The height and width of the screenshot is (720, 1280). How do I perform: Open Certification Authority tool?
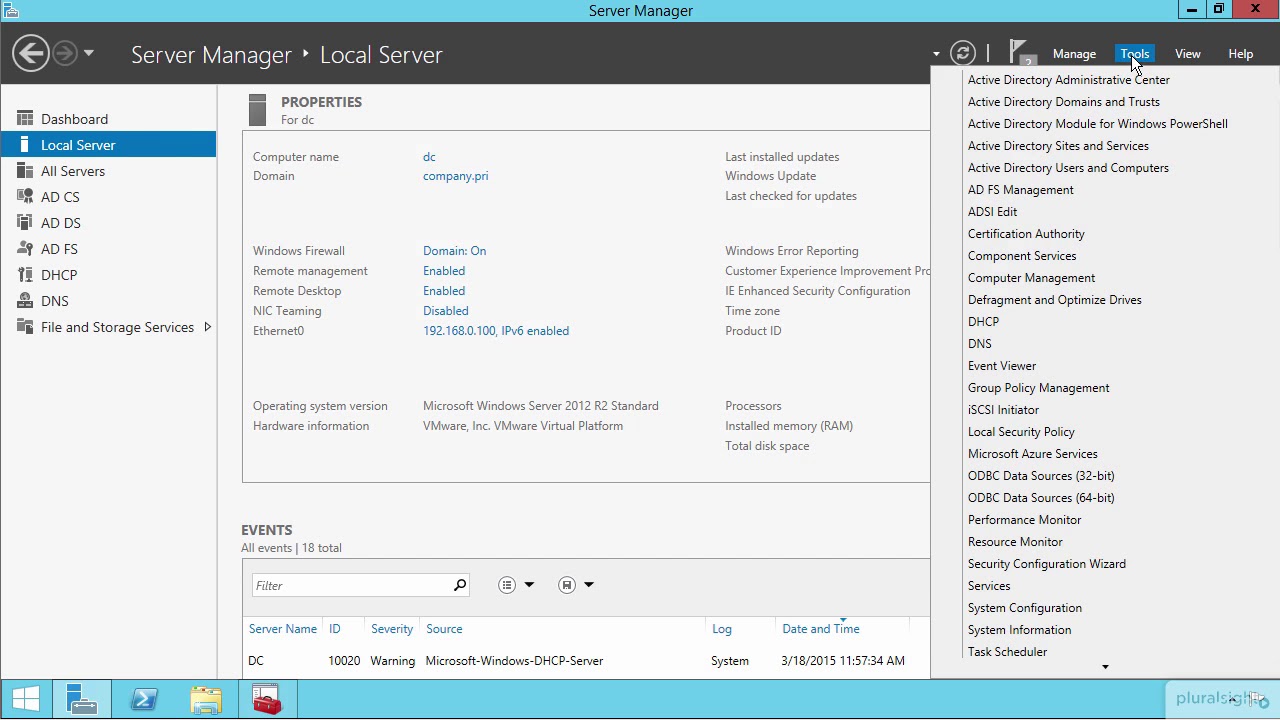coord(1026,234)
